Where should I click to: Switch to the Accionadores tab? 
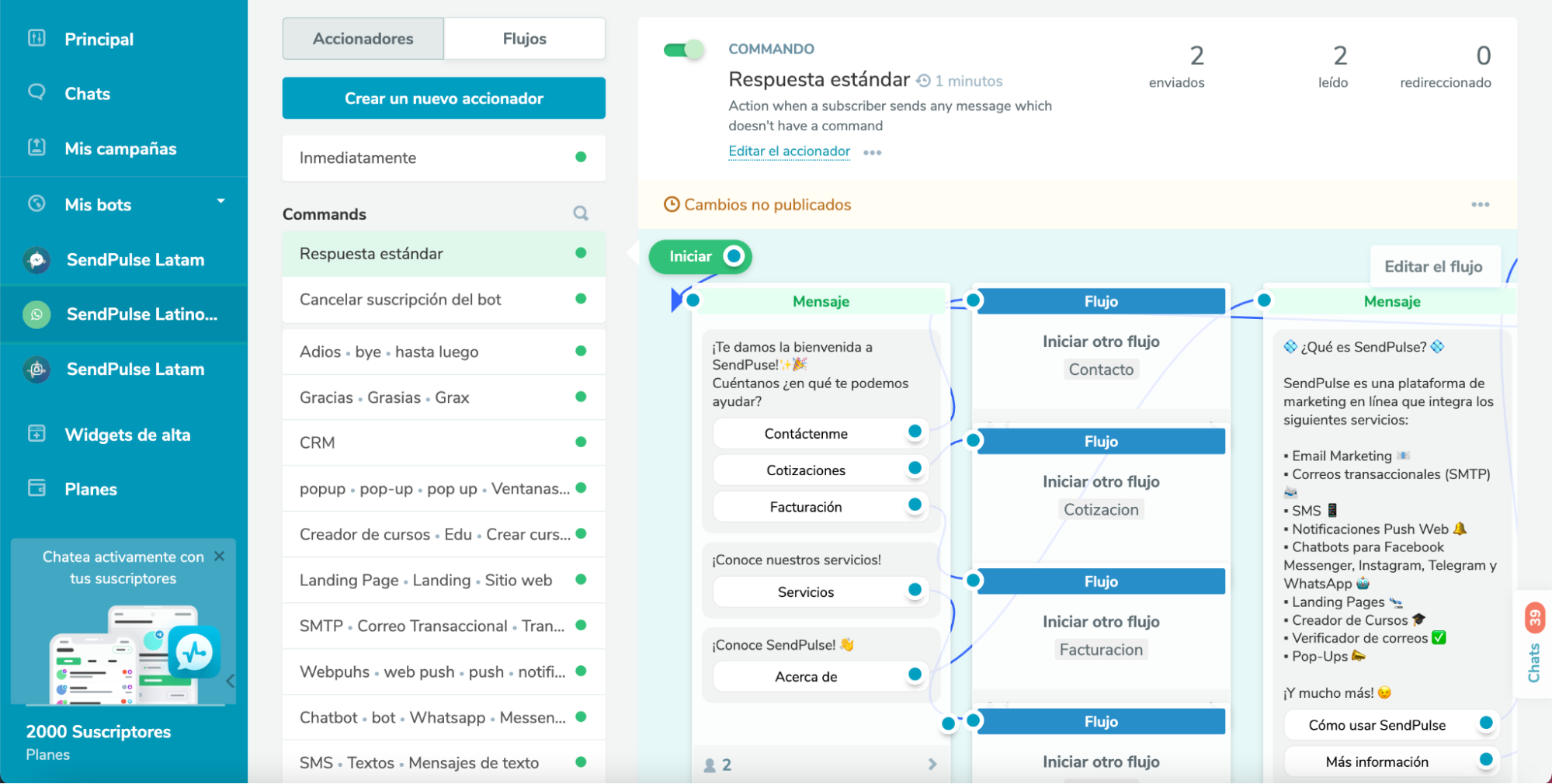tap(363, 39)
